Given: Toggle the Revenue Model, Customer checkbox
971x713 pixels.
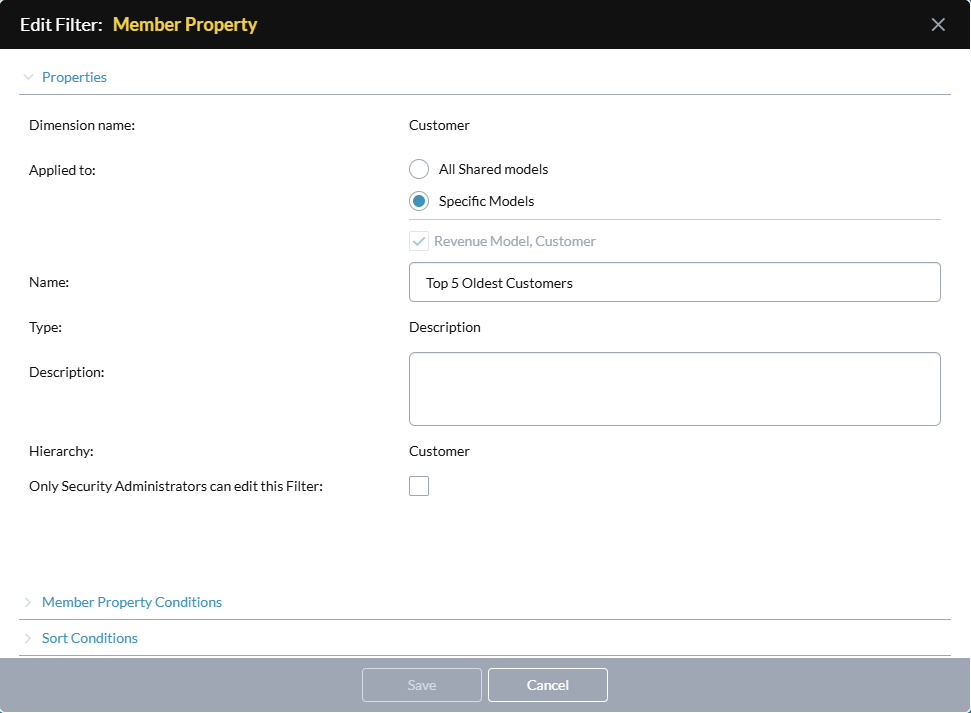Looking at the screenshot, I should (419, 241).
